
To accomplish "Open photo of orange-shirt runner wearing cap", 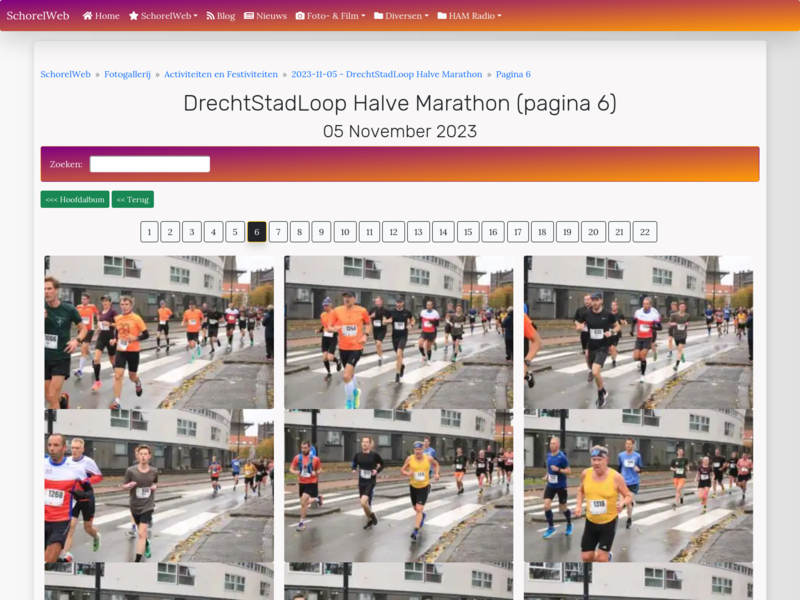I will [x=398, y=332].
